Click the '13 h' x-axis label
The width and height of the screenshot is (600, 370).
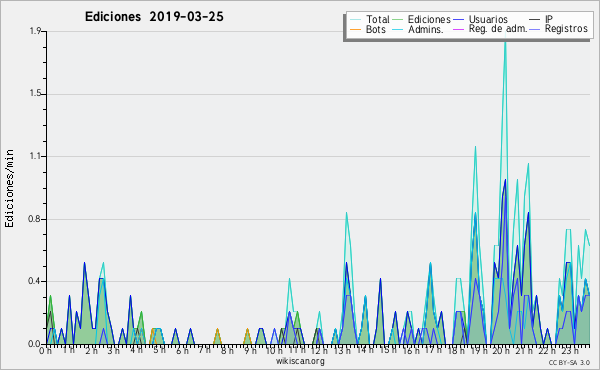(x=343, y=351)
